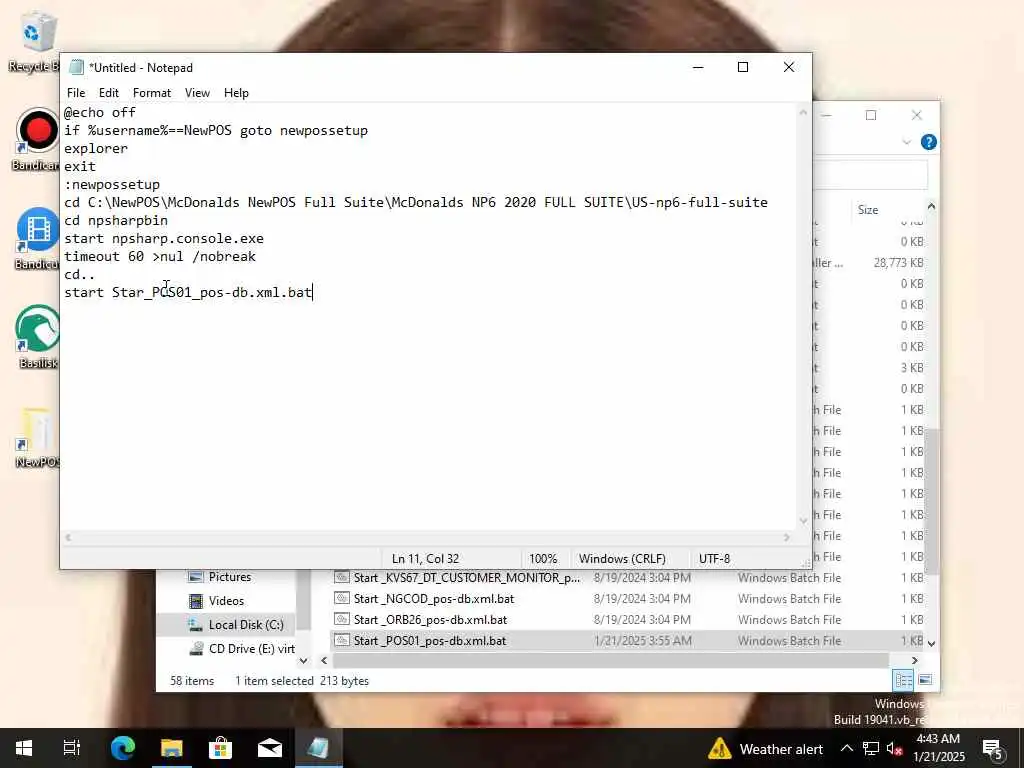1024x768 pixels.
Task: Click the CD Drive (E:) icon in sidebar
Action: click(x=195, y=648)
